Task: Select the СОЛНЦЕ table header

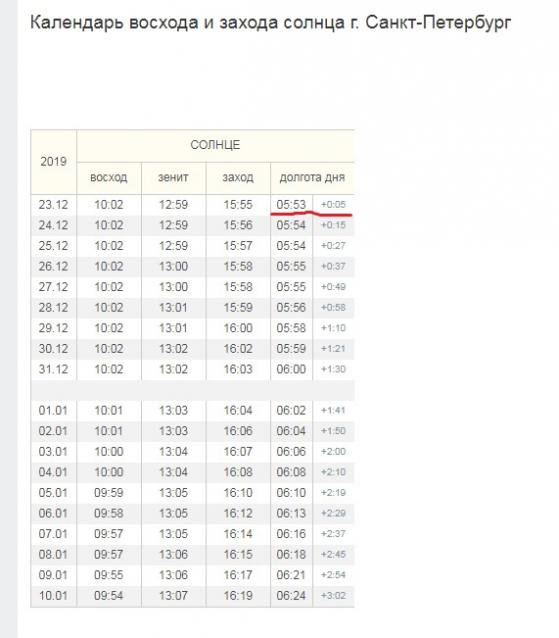Action: tap(215, 145)
